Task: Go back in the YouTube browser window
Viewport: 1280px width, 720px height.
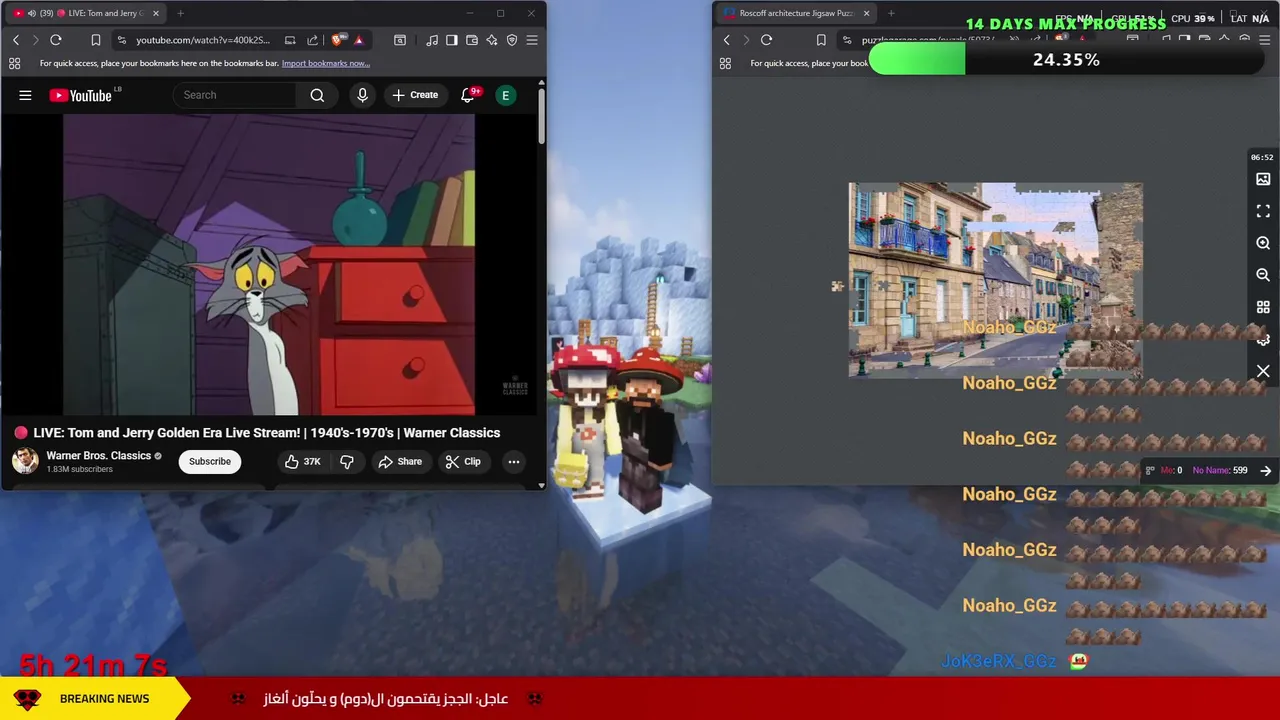Action: (x=15, y=40)
